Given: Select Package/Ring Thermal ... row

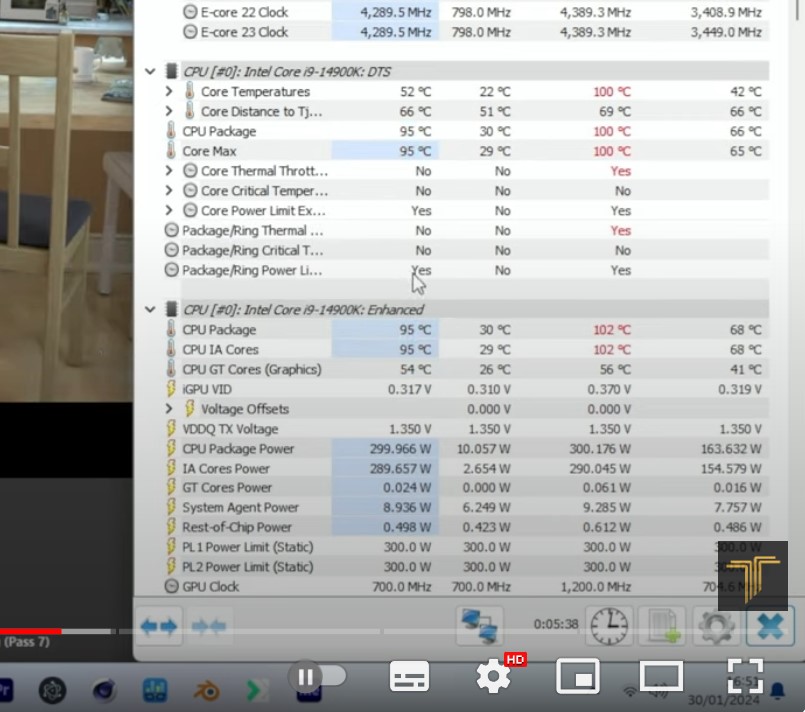Looking at the screenshot, I should click(466, 230).
